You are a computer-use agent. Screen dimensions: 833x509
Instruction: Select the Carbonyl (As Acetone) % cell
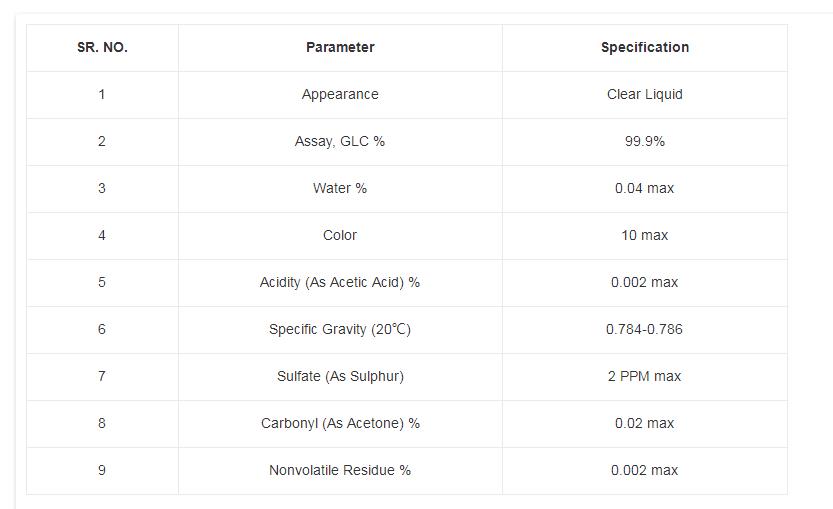340,423
